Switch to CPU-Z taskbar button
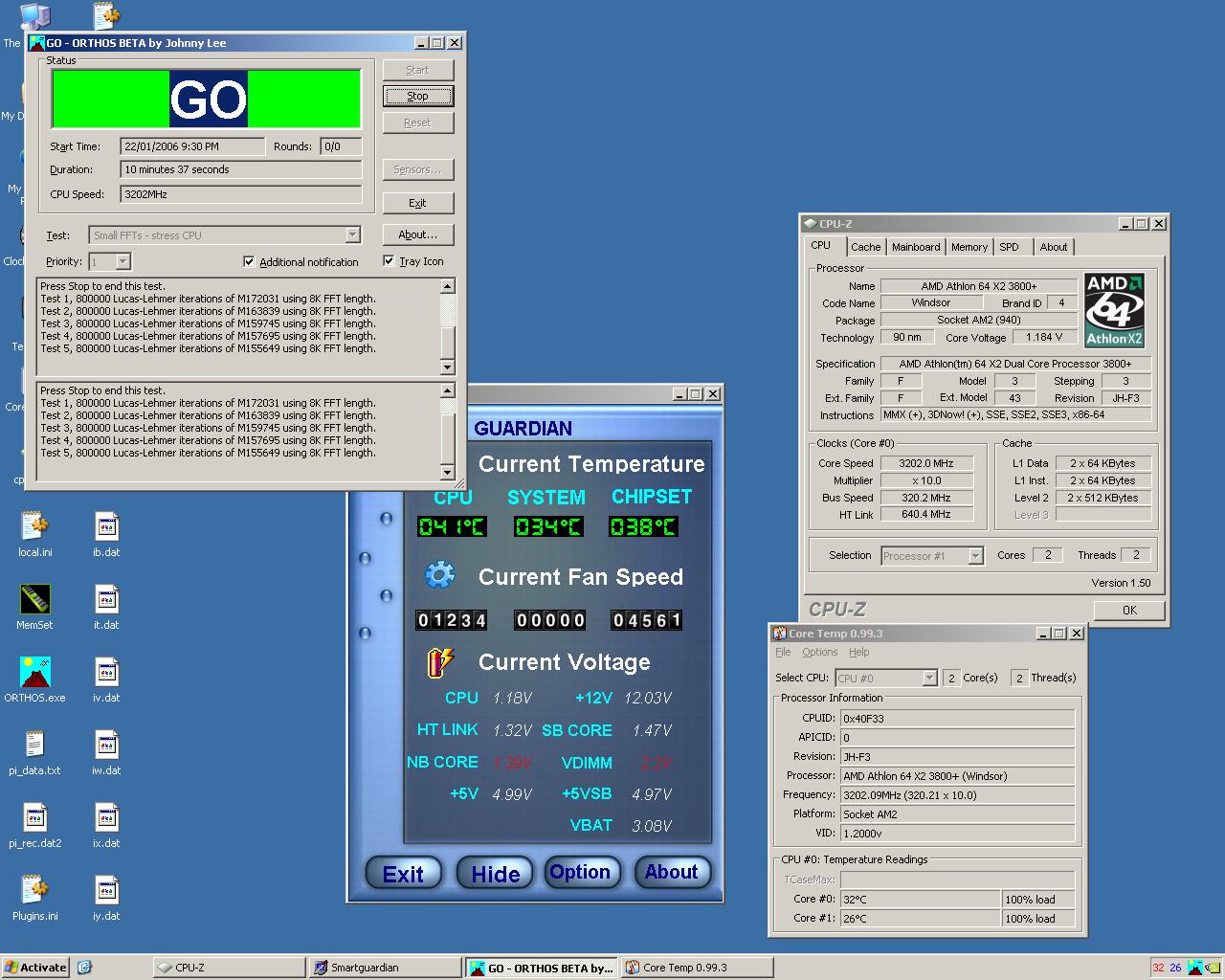This screenshot has width=1225, height=980. (230, 968)
